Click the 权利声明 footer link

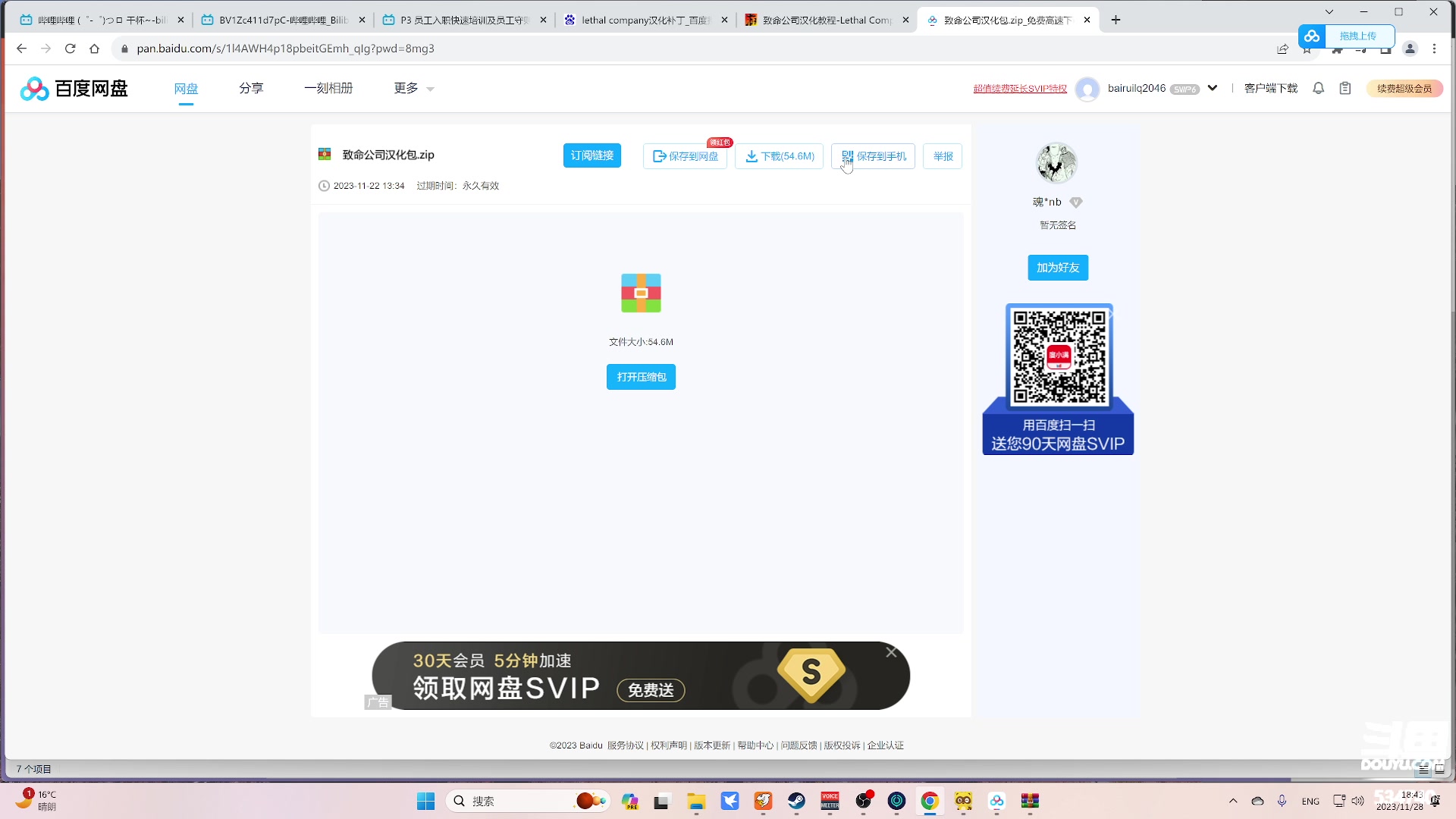(669, 745)
